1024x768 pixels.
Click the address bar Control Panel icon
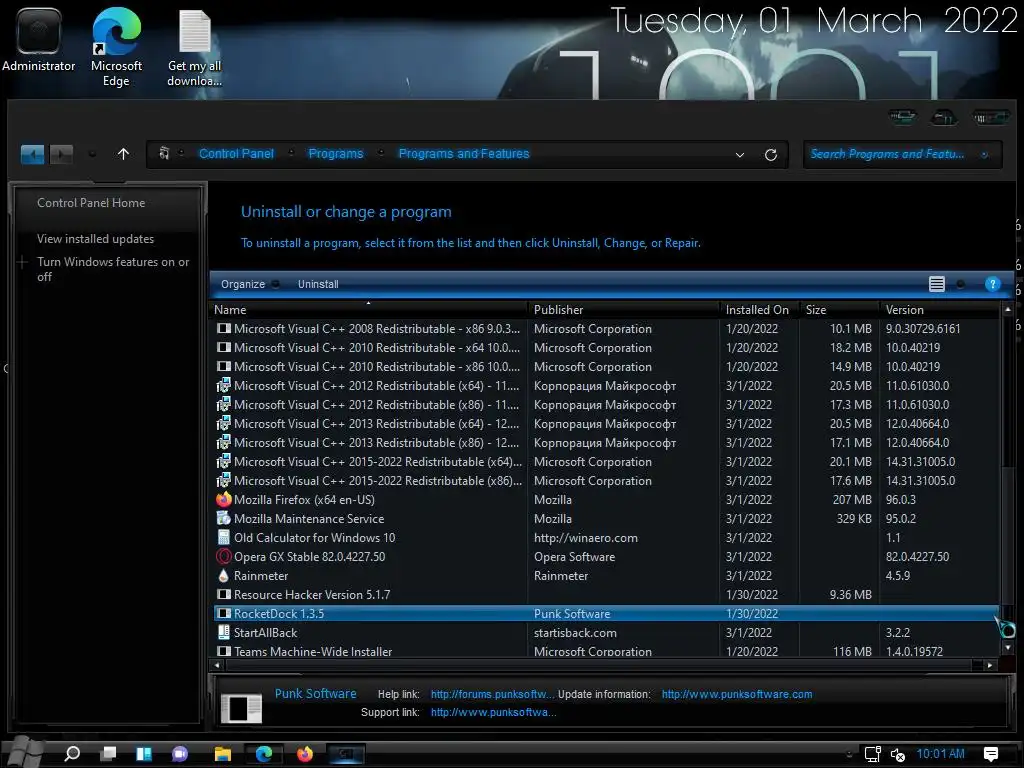point(164,153)
